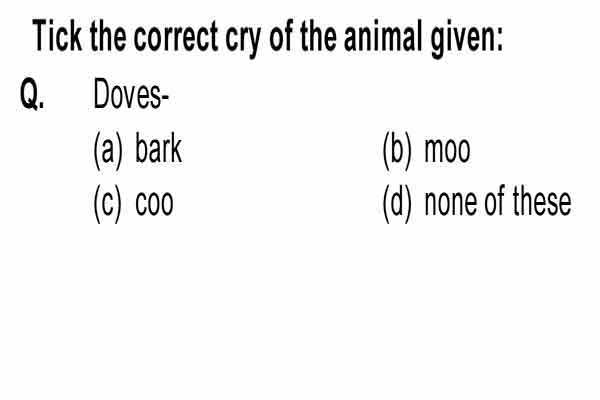Click the word "Tick" in the heading
Viewport: 600px width, 400px height.
pyautogui.click(x=57, y=36)
